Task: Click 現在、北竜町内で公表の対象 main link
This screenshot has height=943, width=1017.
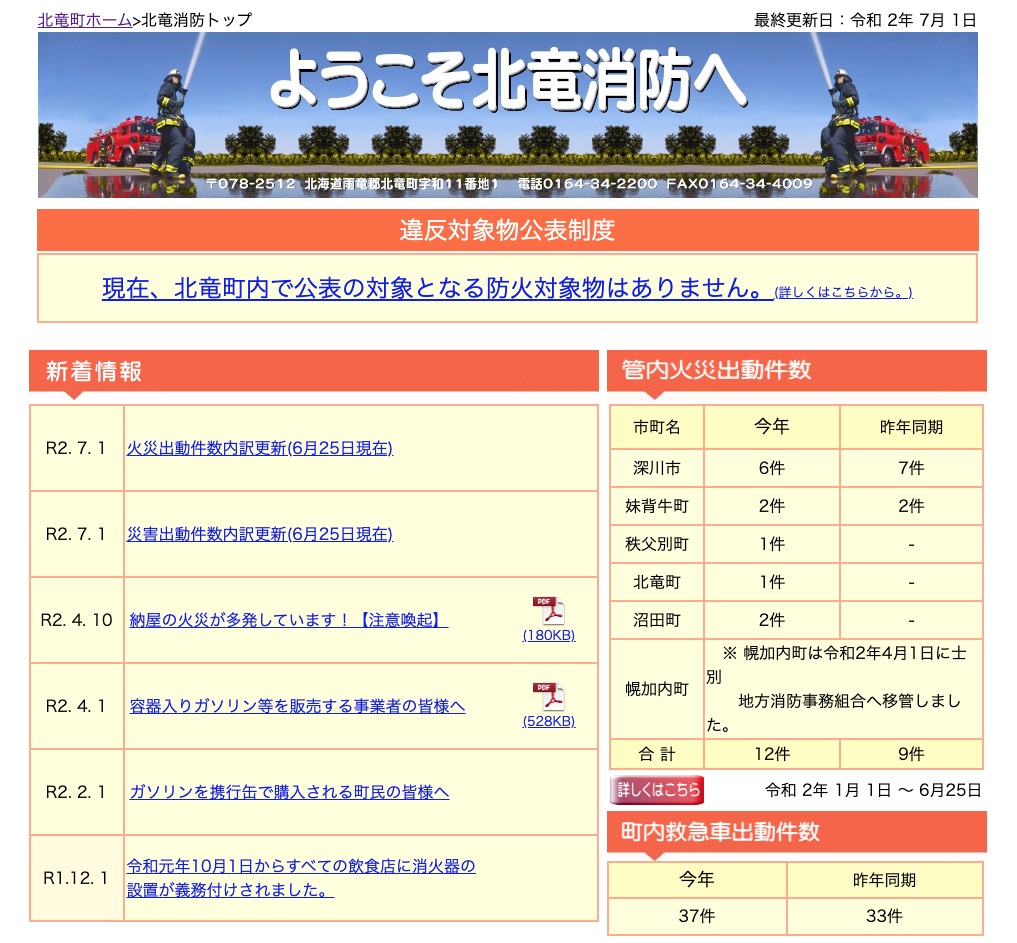Action: (436, 289)
